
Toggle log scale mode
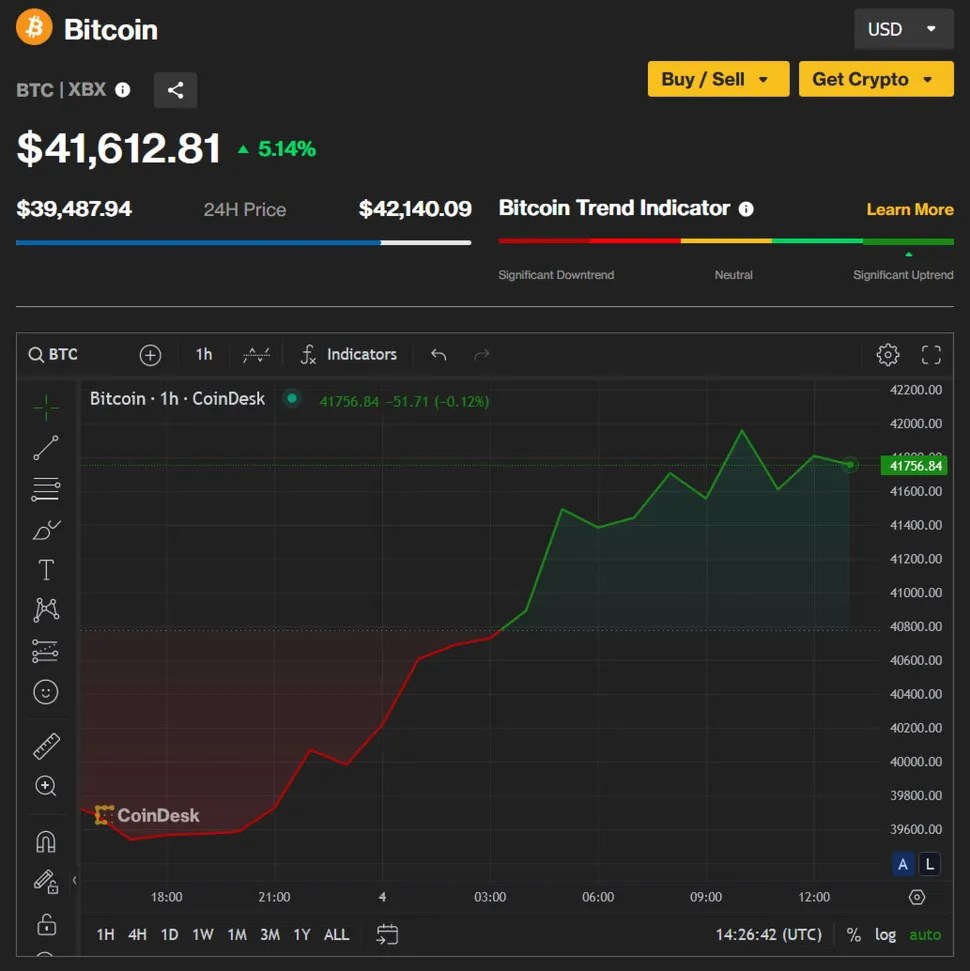coord(885,934)
